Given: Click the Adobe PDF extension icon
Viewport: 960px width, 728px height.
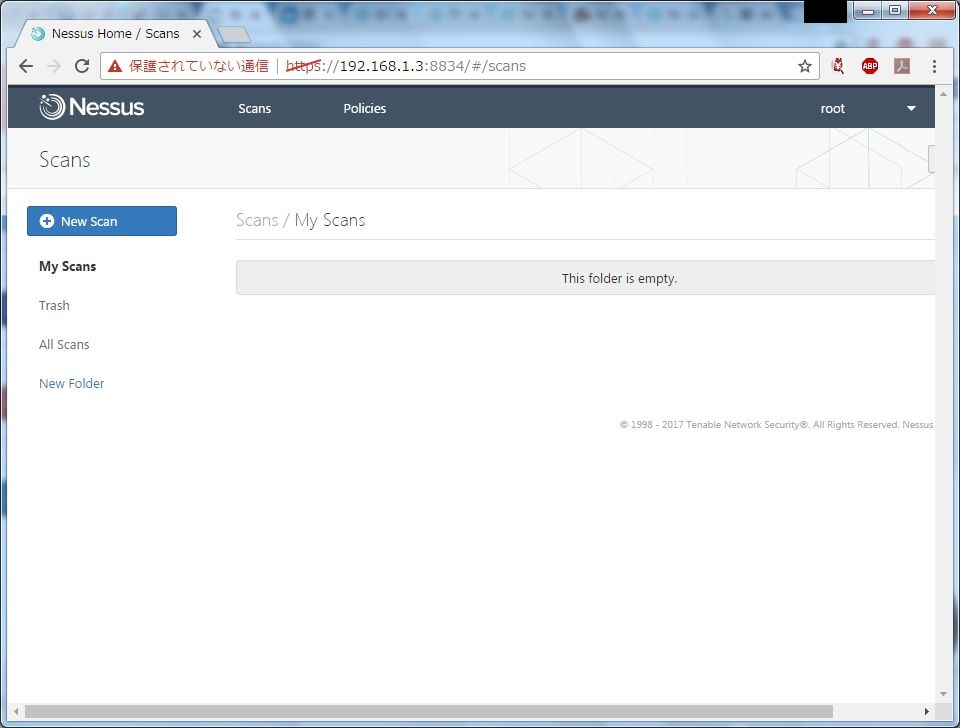Looking at the screenshot, I should pos(902,66).
